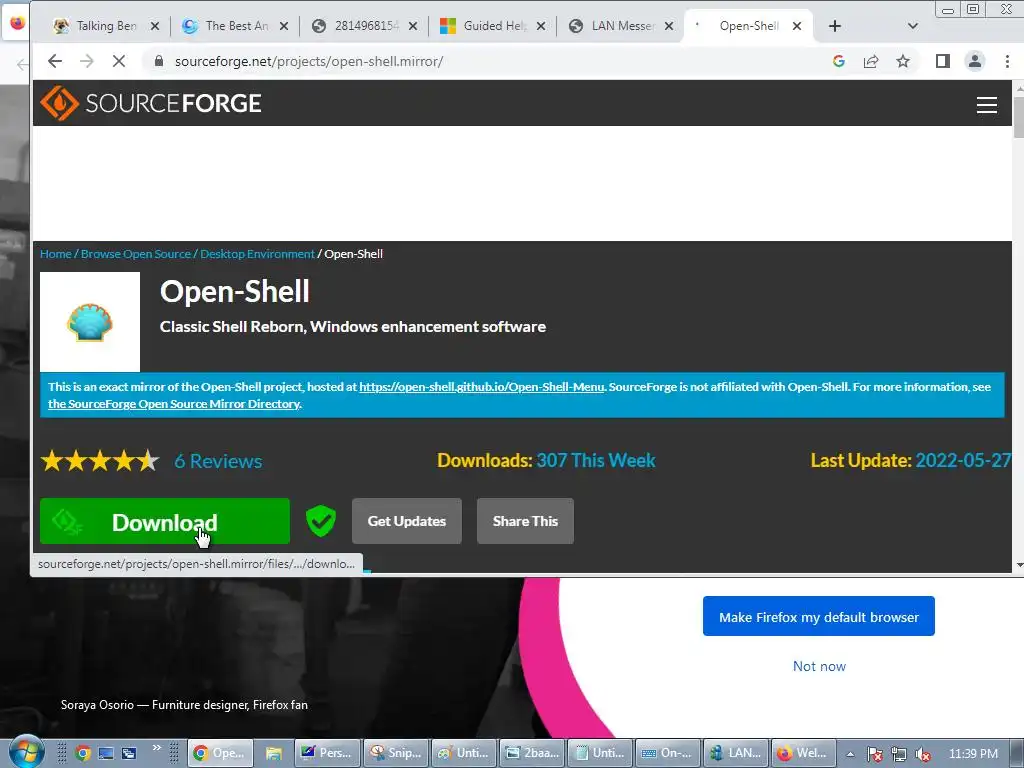
Task: Click the green Download button
Action: point(165,521)
